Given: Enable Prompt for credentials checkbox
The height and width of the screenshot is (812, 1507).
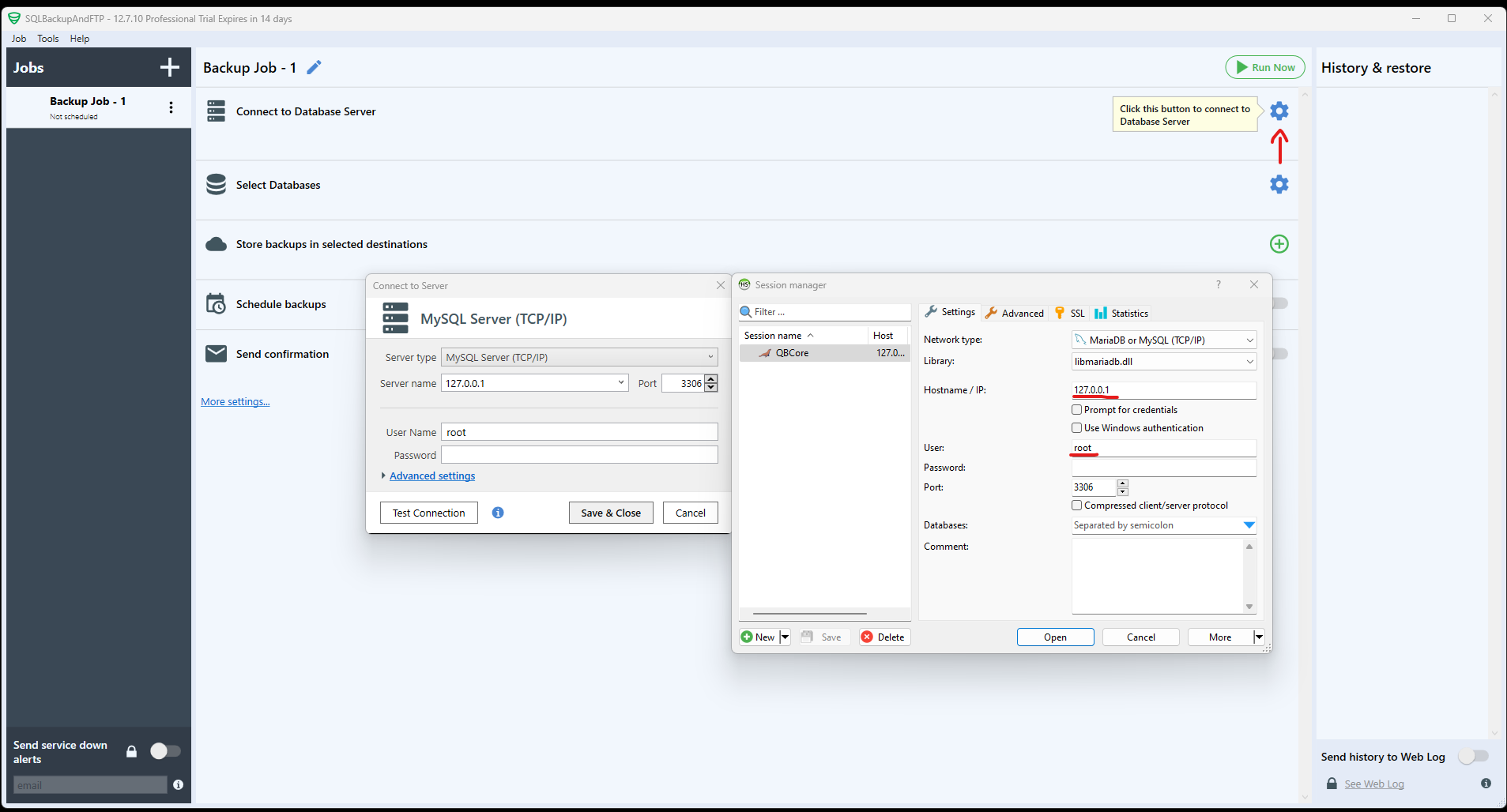Looking at the screenshot, I should click(x=1076, y=410).
